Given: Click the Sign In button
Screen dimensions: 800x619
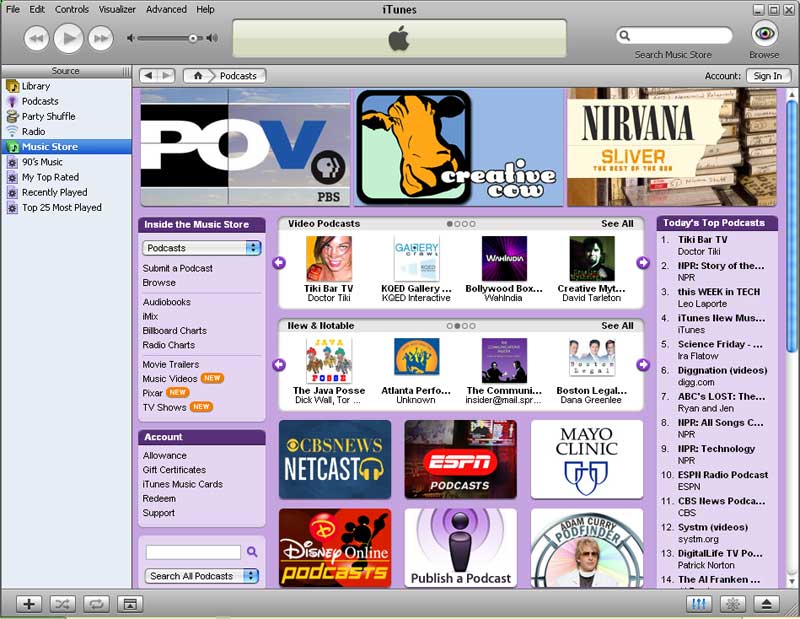Looking at the screenshot, I should coord(768,76).
